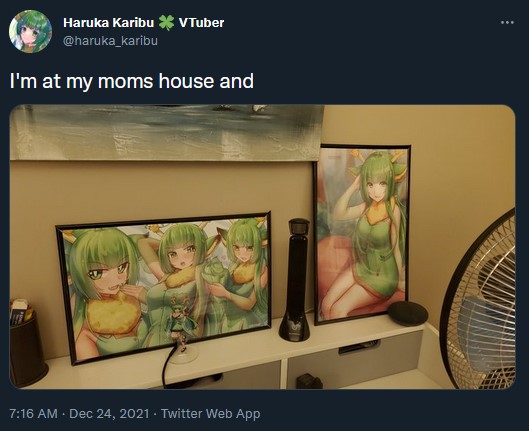Click the green clover emoji in name
Image resolution: width=529 pixels, height=431 pixels.
[166, 23]
